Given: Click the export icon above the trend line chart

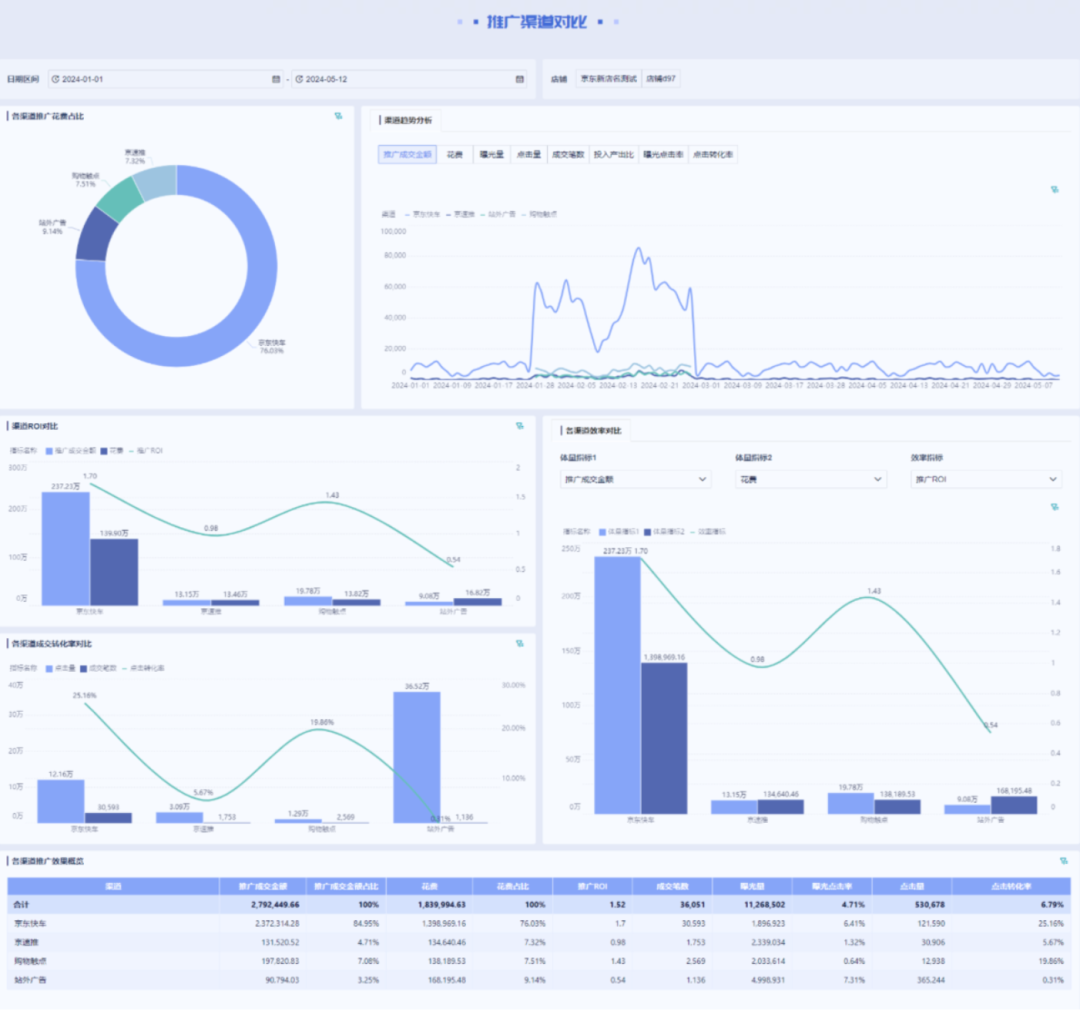Looking at the screenshot, I should tap(1055, 189).
